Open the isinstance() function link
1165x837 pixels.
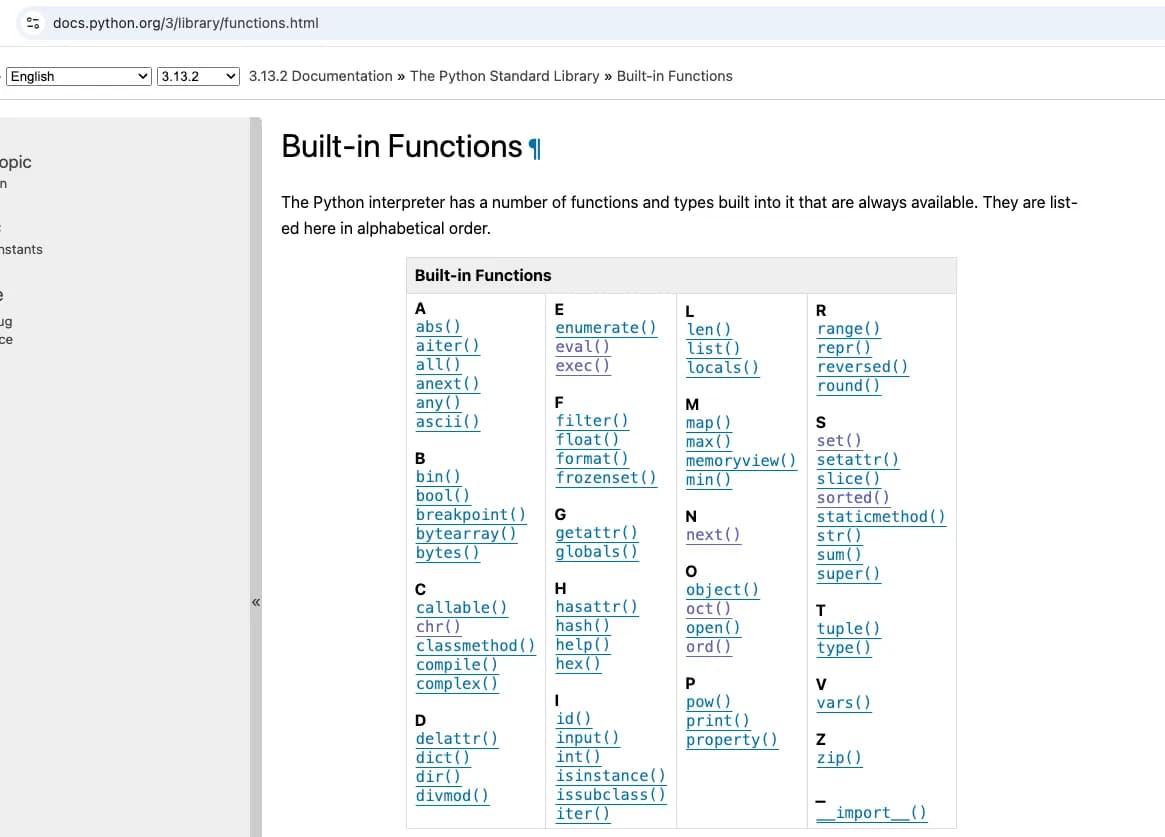click(x=611, y=775)
